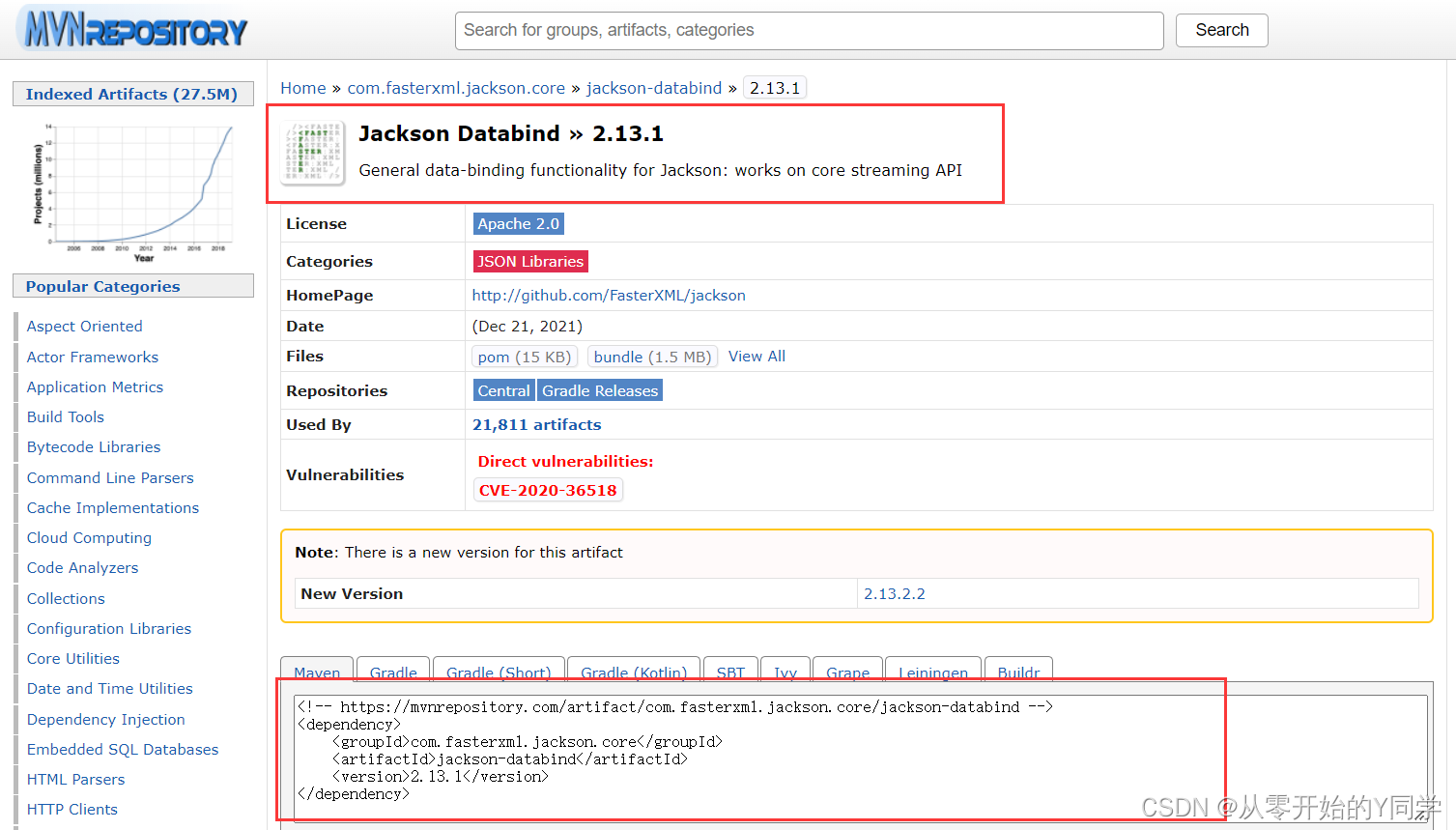Open Application Metrics category
The height and width of the screenshot is (830, 1456).
(95, 387)
